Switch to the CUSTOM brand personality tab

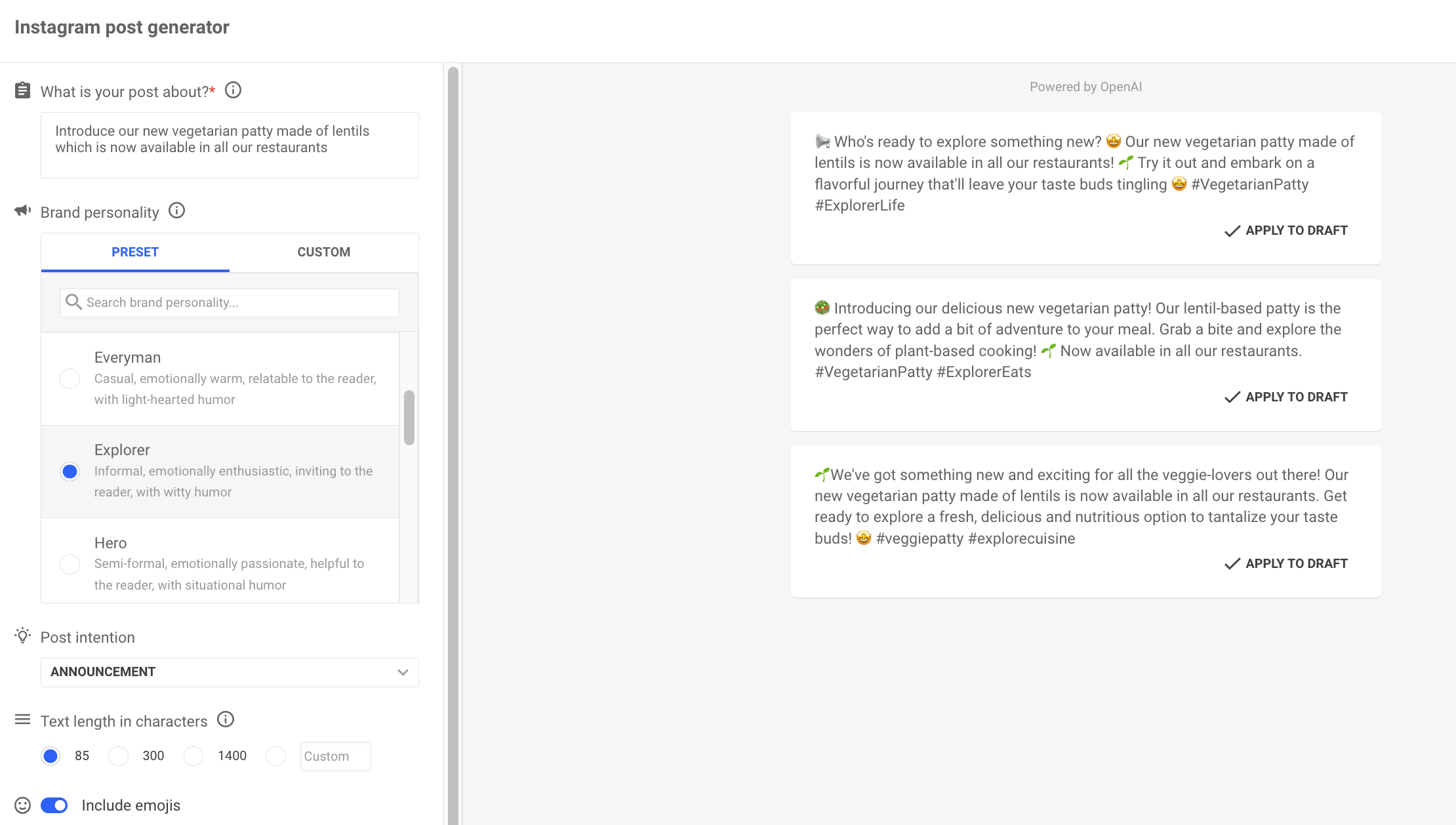click(x=323, y=251)
